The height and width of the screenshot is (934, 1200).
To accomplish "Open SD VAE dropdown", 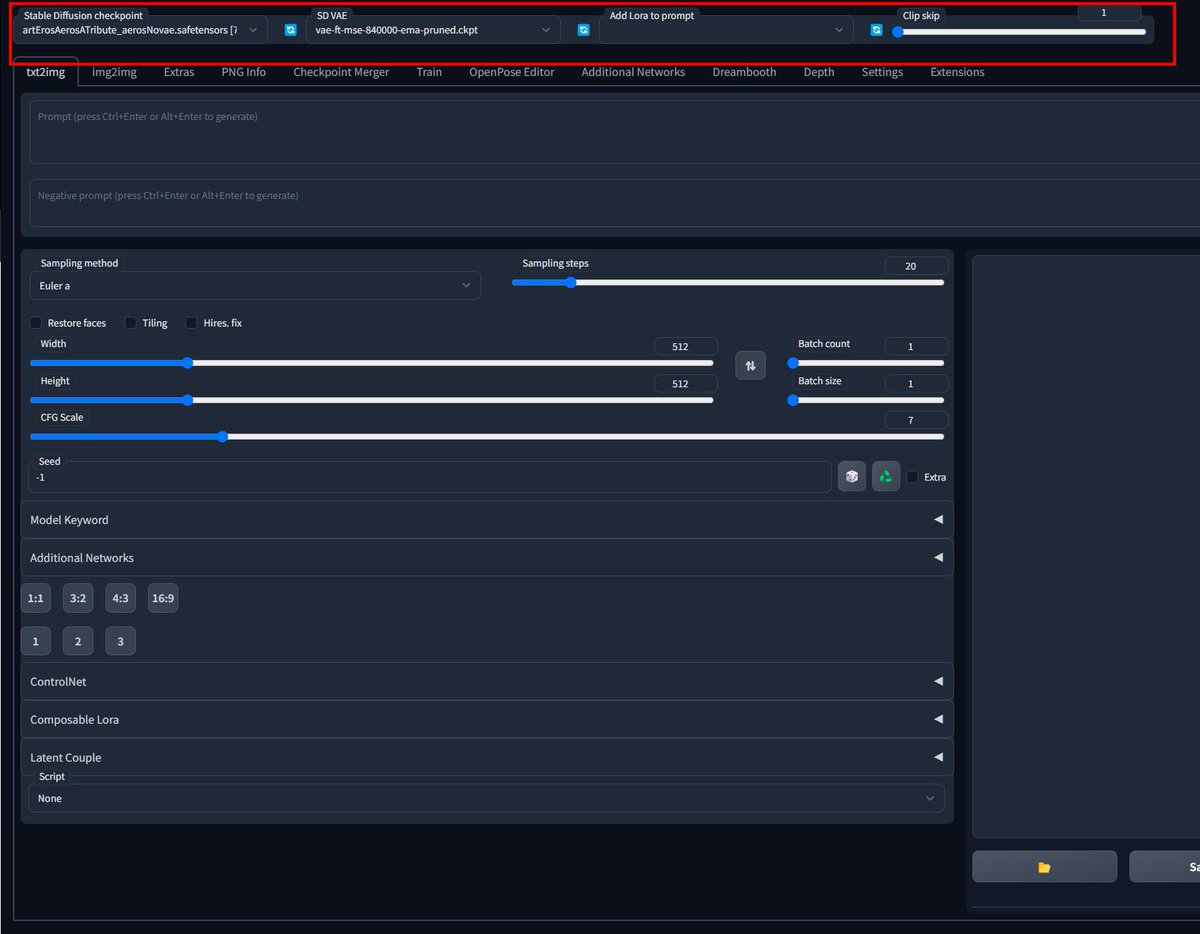I will (433, 30).
